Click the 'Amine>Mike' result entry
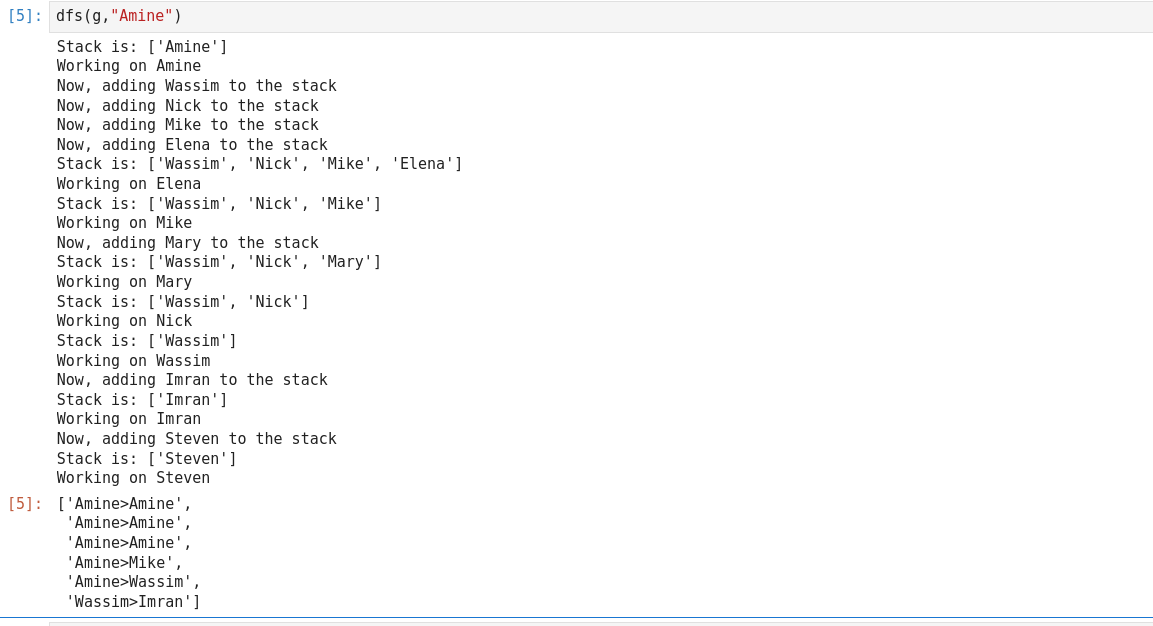This screenshot has width=1153, height=626. [124, 563]
